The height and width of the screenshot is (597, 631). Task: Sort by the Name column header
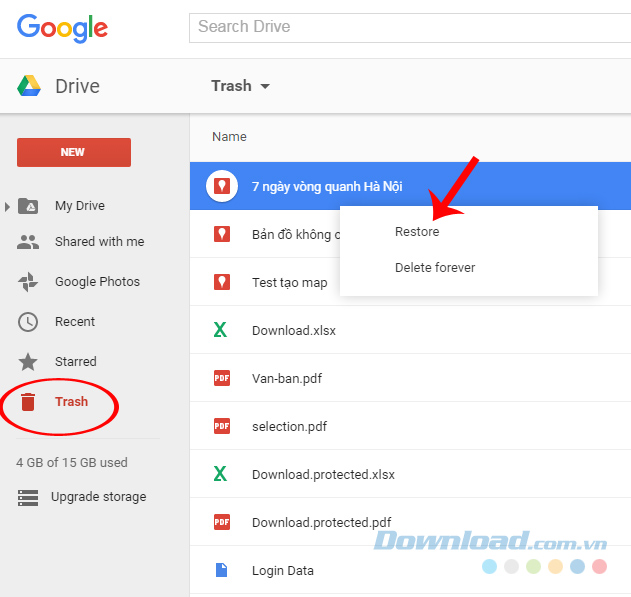click(229, 137)
